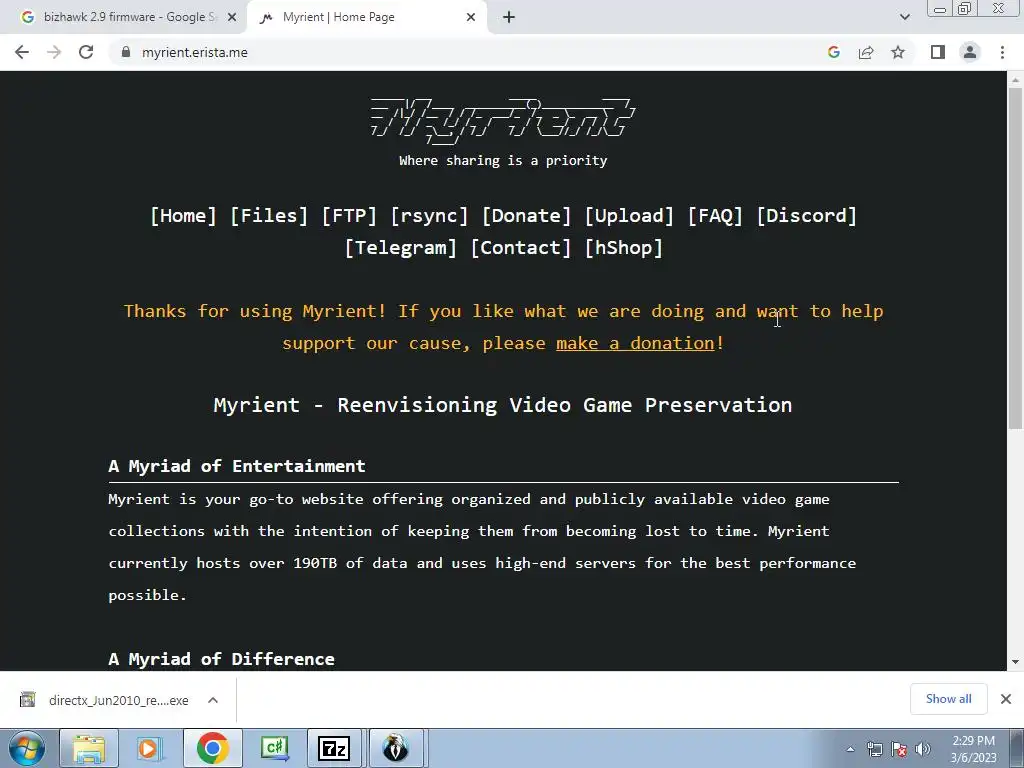
Task: Click the 'A Myriad of Entertainment' heading
Action: coord(237,466)
